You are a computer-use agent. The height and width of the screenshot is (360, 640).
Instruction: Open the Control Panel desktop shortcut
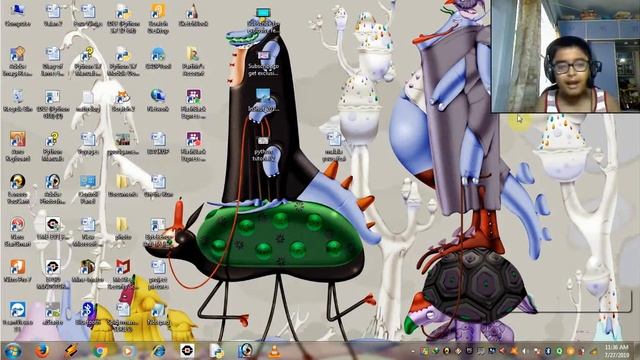pos(88,189)
